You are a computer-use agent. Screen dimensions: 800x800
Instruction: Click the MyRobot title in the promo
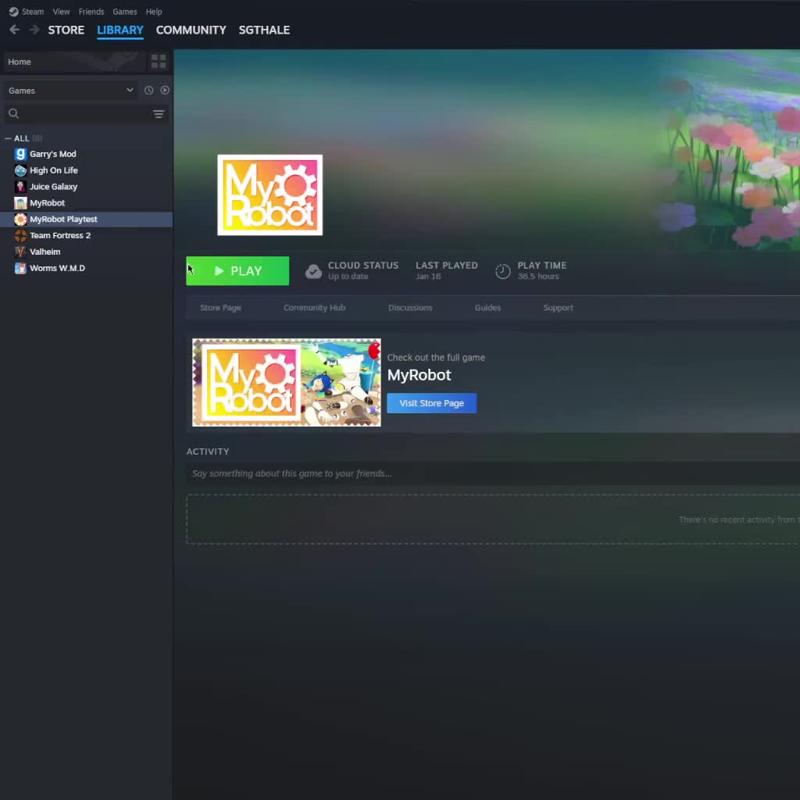click(419, 375)
